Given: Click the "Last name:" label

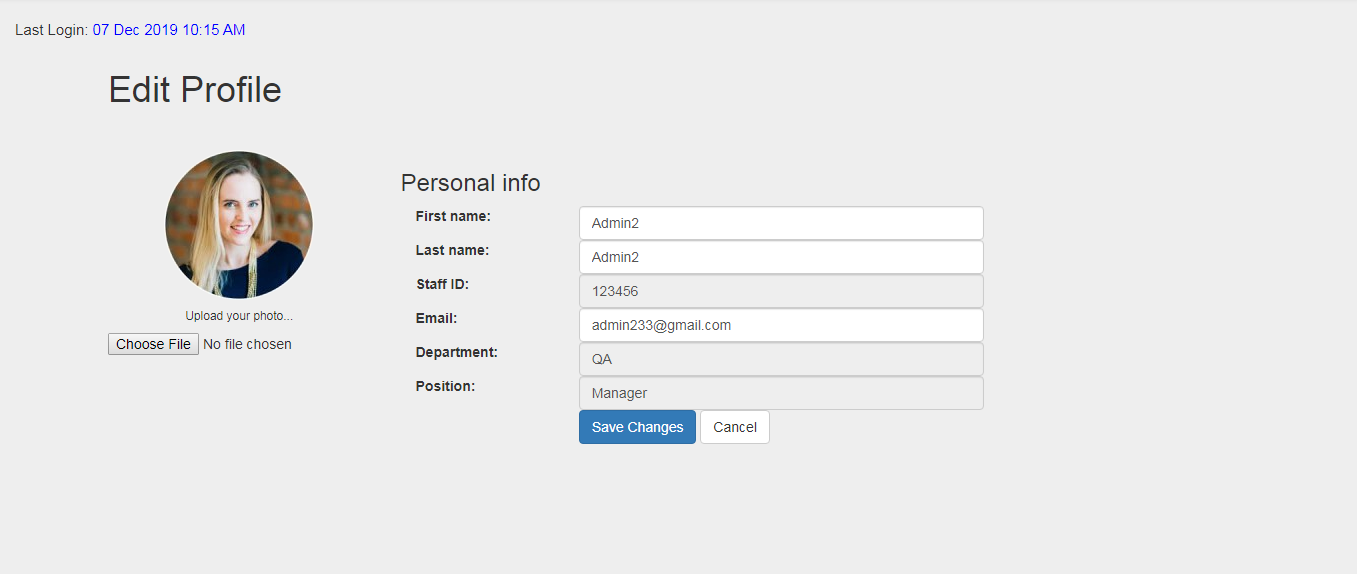Looking at the screenshot, I should [452, 250].
